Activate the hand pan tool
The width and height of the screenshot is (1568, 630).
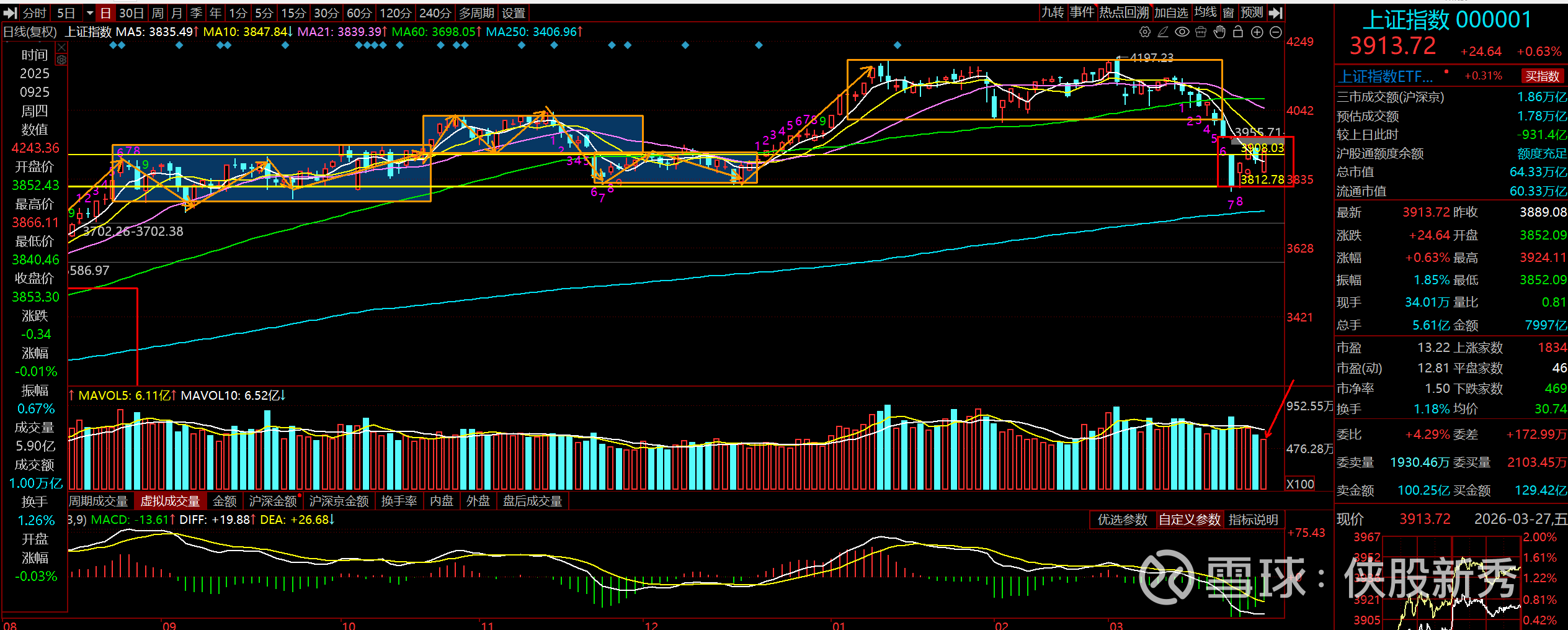[1219, 32]
